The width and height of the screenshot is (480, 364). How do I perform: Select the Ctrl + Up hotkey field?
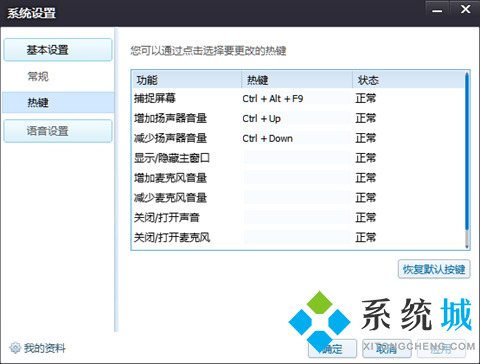pyautogui.click(x=297, y=118)
